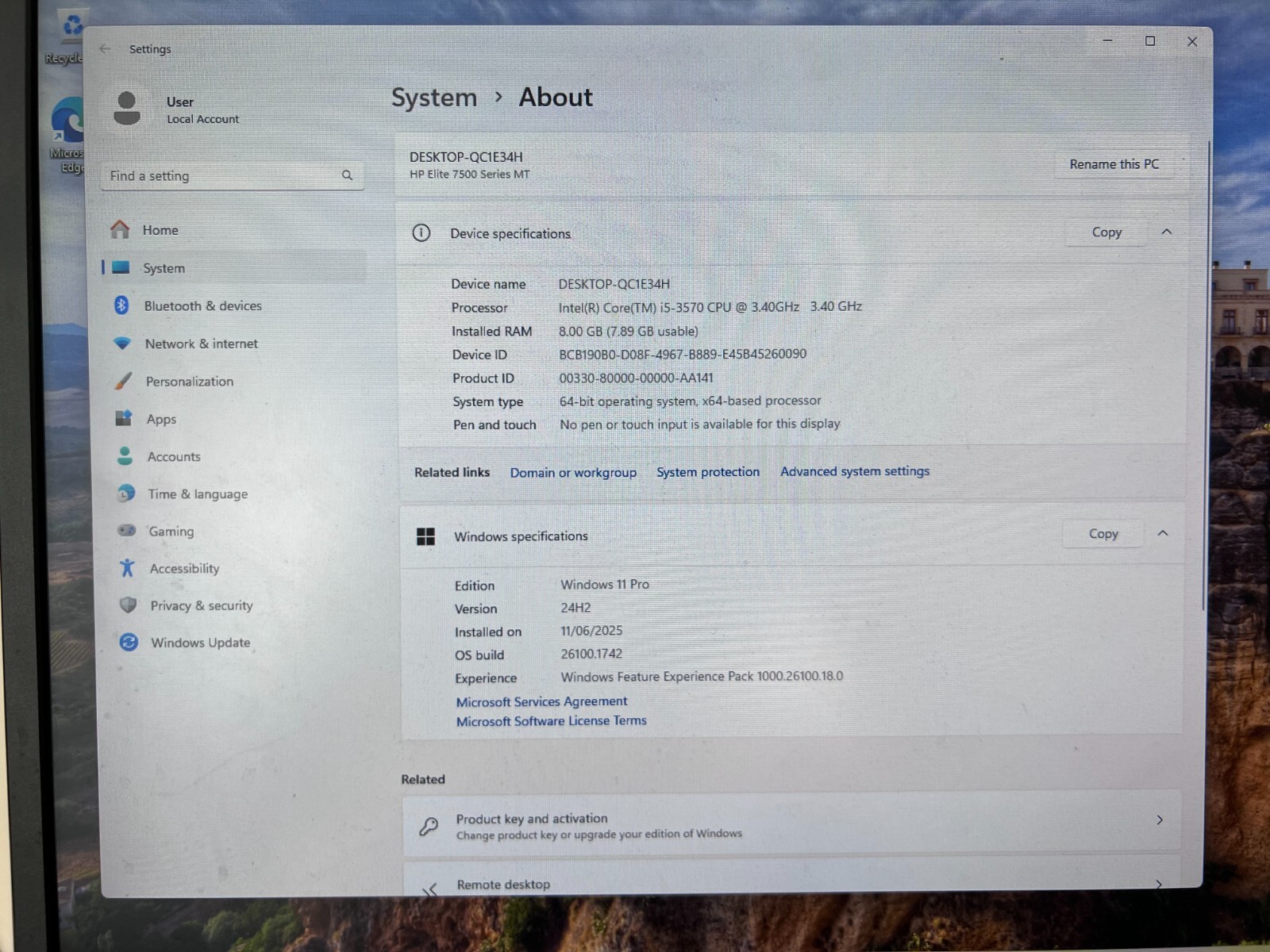This screenshot has height=952, width=1270.
Task: Open Product key and activation
Action: tap(791, 822)
